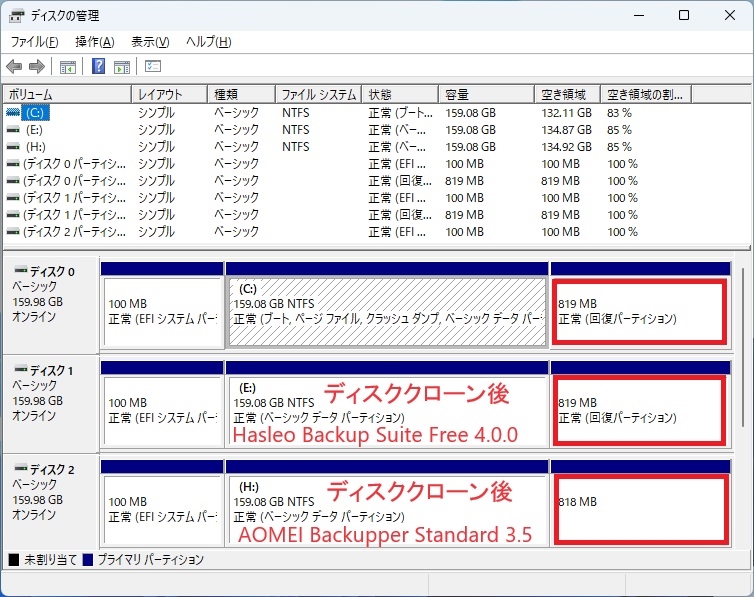Select the (E:) 159.08 GB NTFS partition block
The width and height of the screenshot is (754, 597).
[x=388, y=410]
